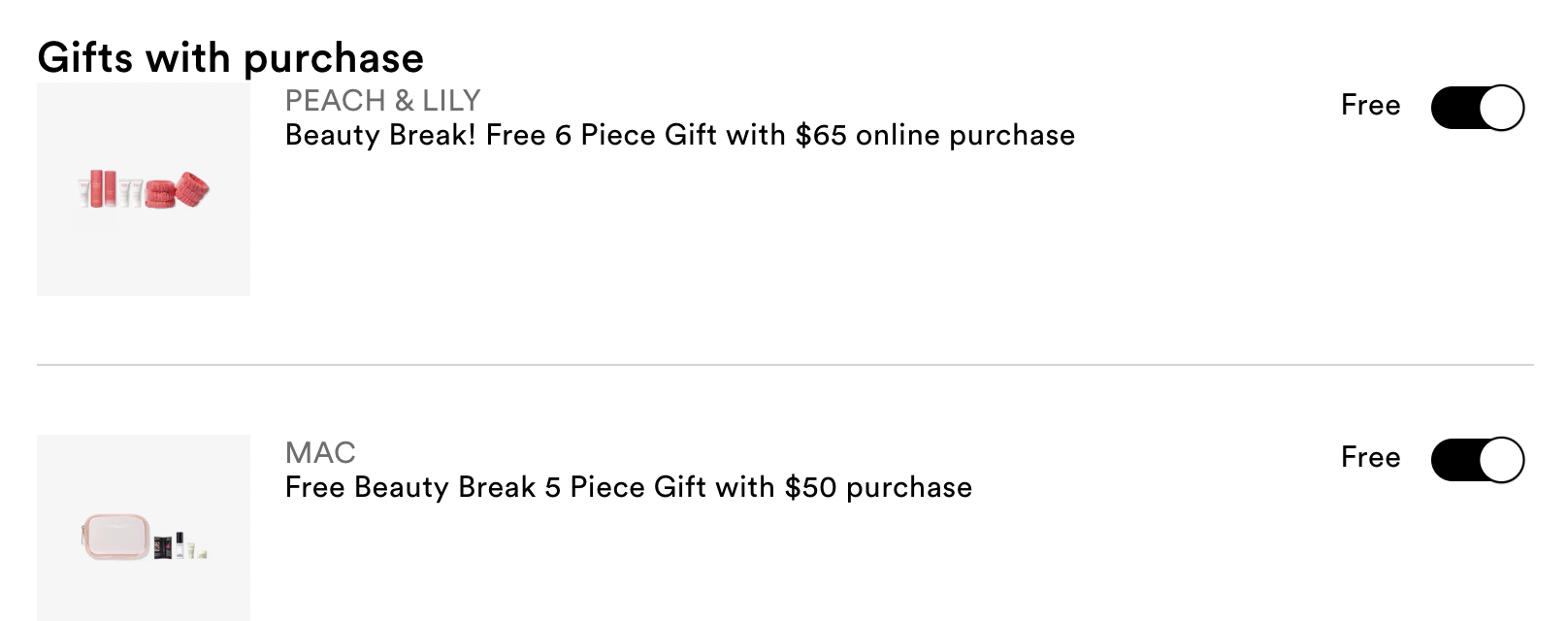Open Free Beauty Break 5 Piece Gift title
Image resolution: width=1568 pixels, height=621 pixels.
coord(628,487)
